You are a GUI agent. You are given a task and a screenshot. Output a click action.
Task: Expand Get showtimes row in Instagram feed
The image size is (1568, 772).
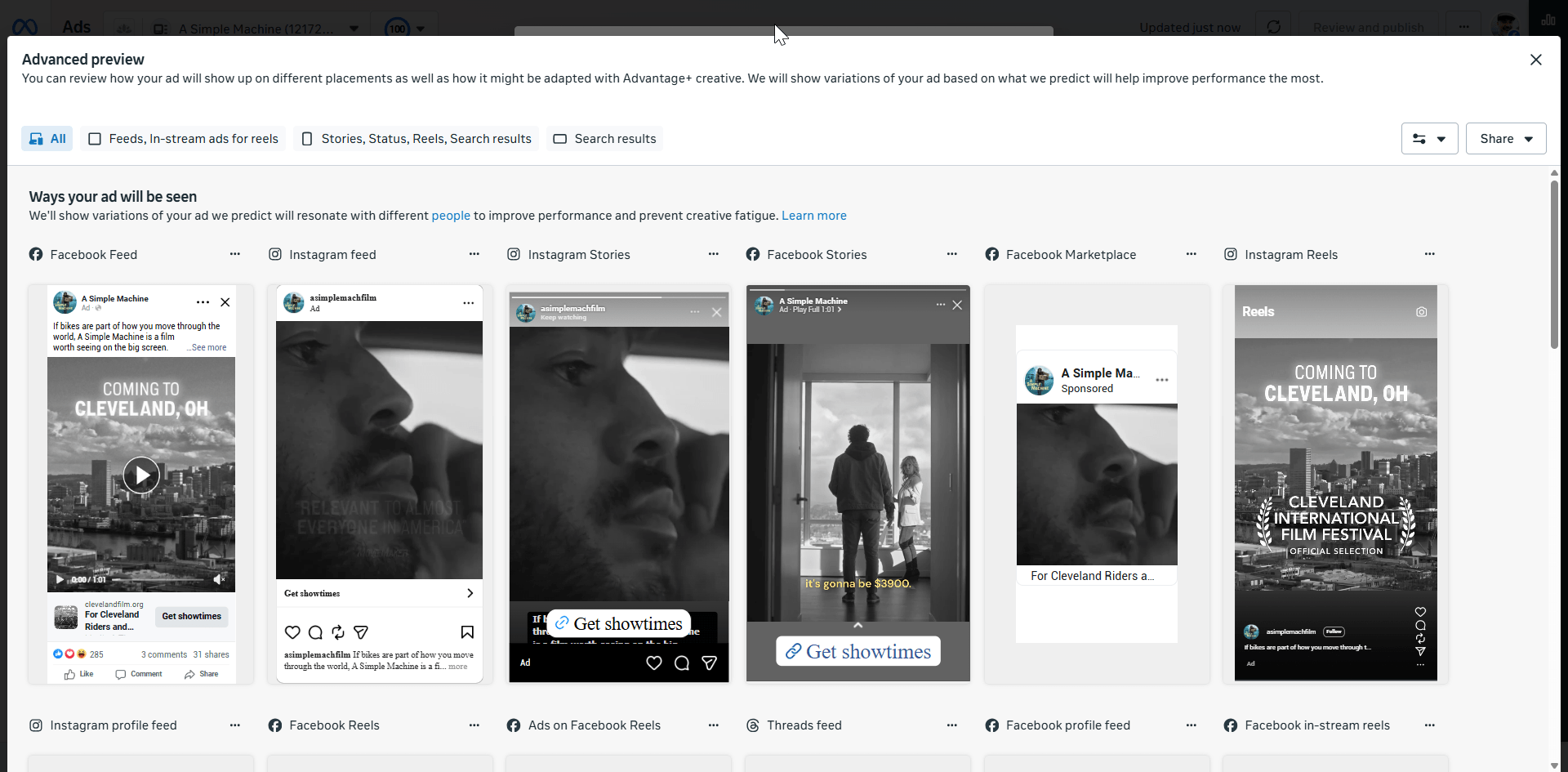click(379, 593)
